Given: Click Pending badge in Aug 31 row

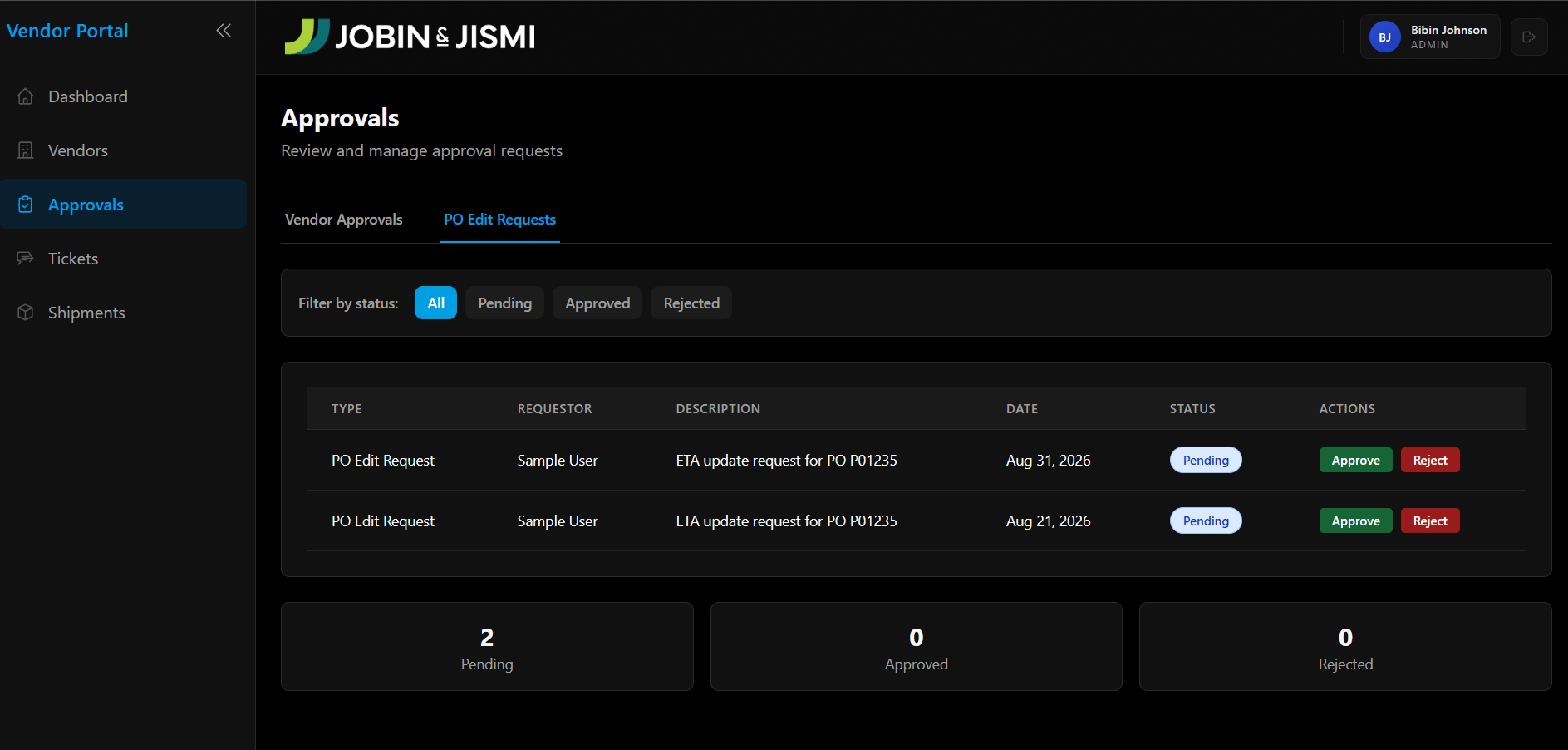Looking at the screenshot, I should 1206,461.
